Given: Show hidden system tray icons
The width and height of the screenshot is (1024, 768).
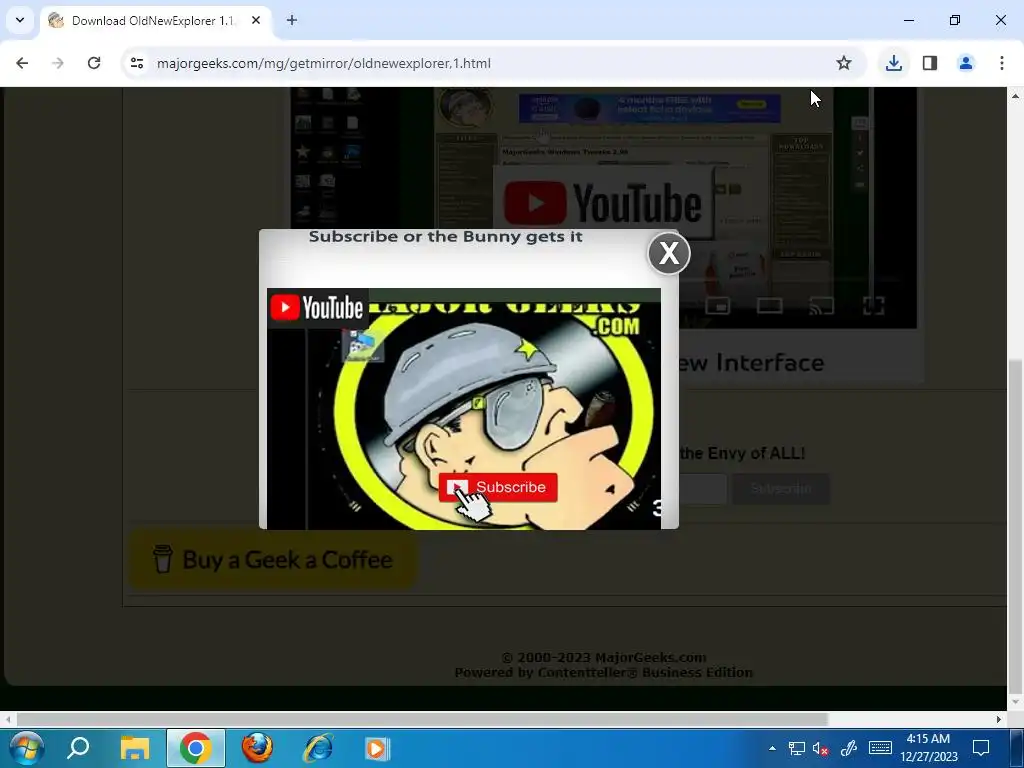Looking at the screenshot, I should pyautogui.click(x=772, y=748).
